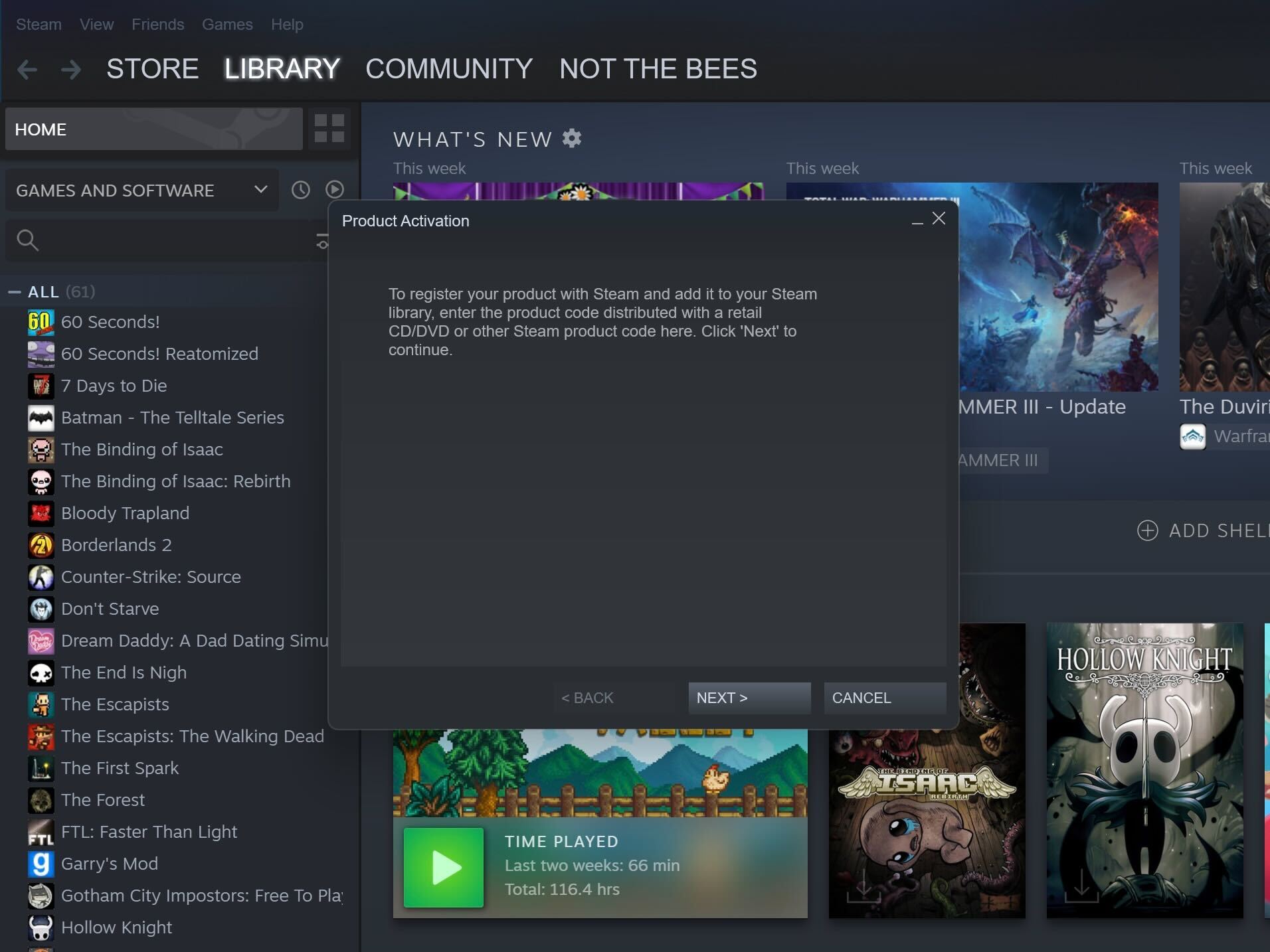The height and width of the screenshot is (952, 1270).
Task: Click ADD SHELF text link
Action: pyautogui.click(x=1219, y=530)
